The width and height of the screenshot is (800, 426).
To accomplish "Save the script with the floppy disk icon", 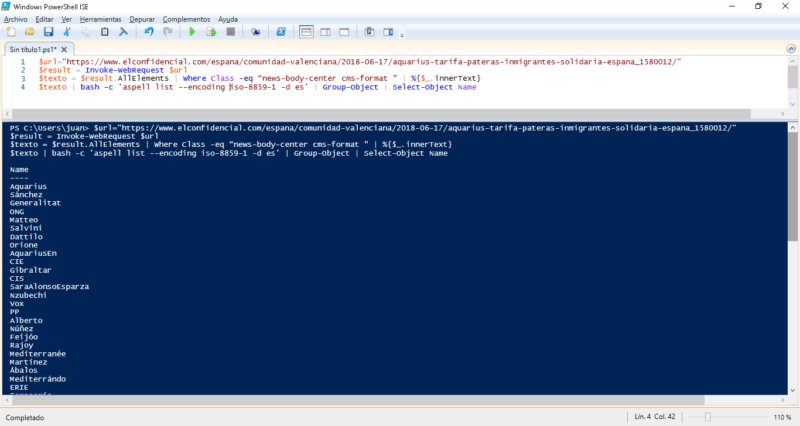I will (46, 32).
